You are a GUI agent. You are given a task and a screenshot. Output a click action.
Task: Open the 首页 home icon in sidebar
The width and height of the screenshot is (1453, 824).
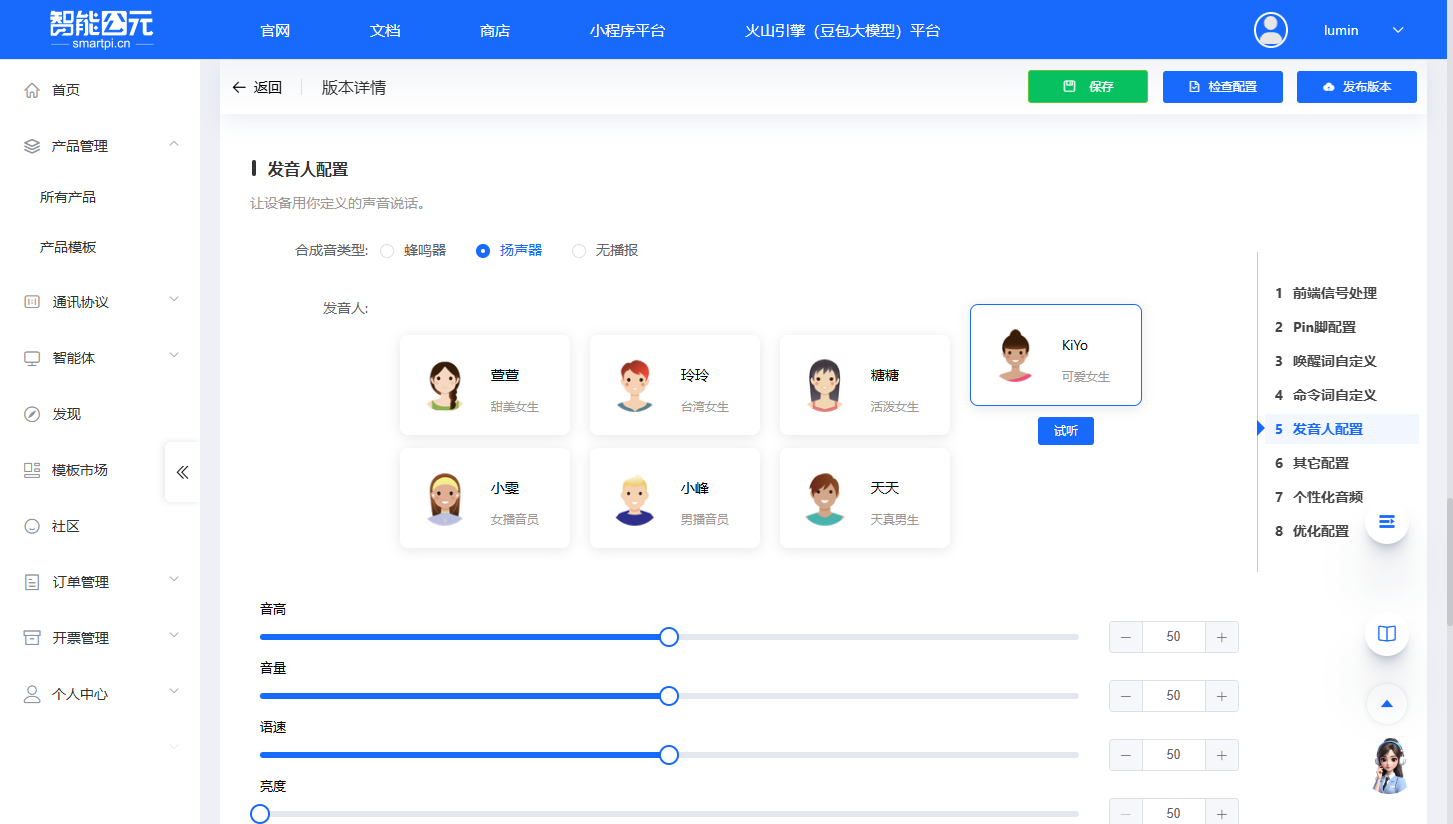(30, 89)
